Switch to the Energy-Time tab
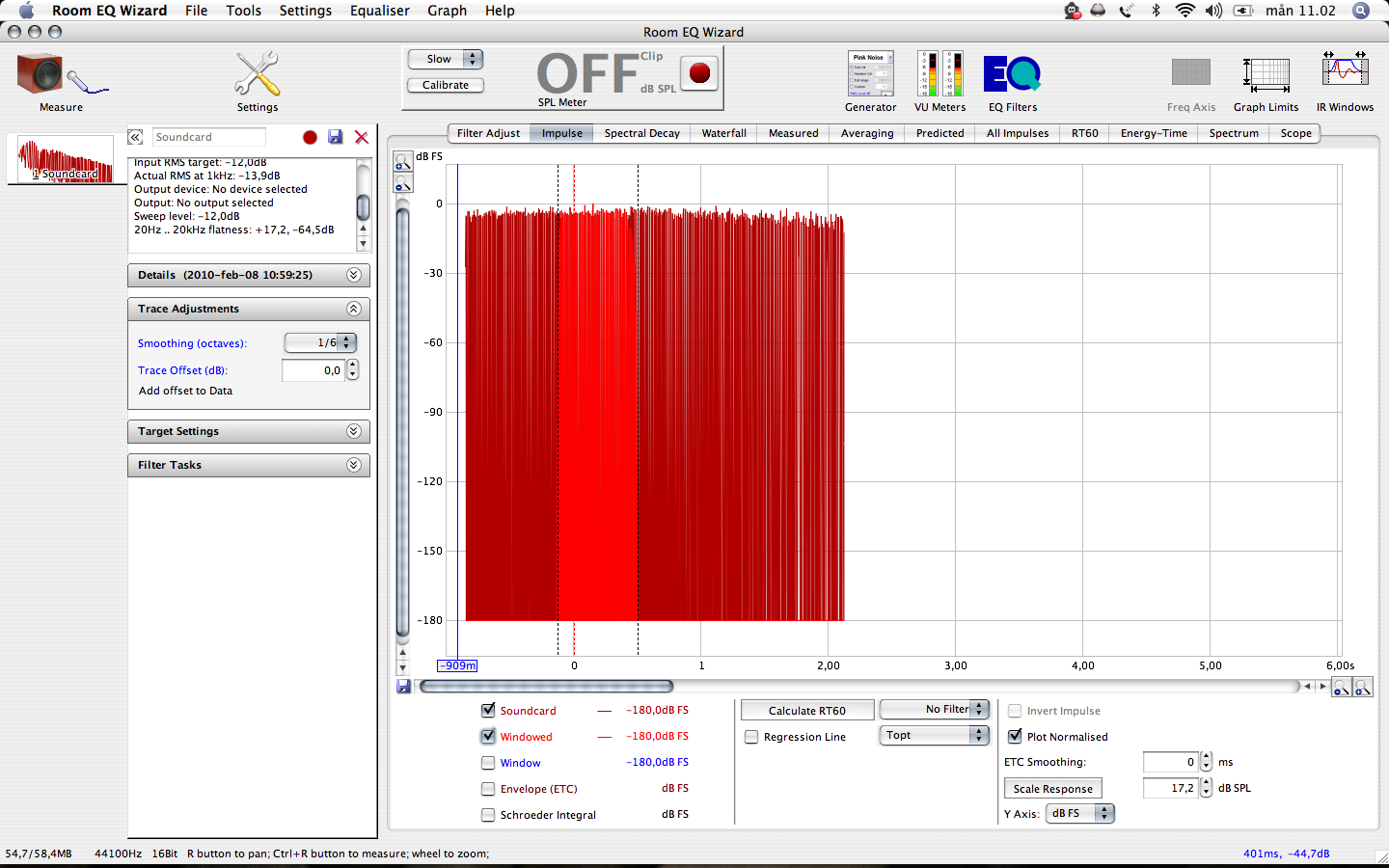1389x868 pixels. point(1154,133)
